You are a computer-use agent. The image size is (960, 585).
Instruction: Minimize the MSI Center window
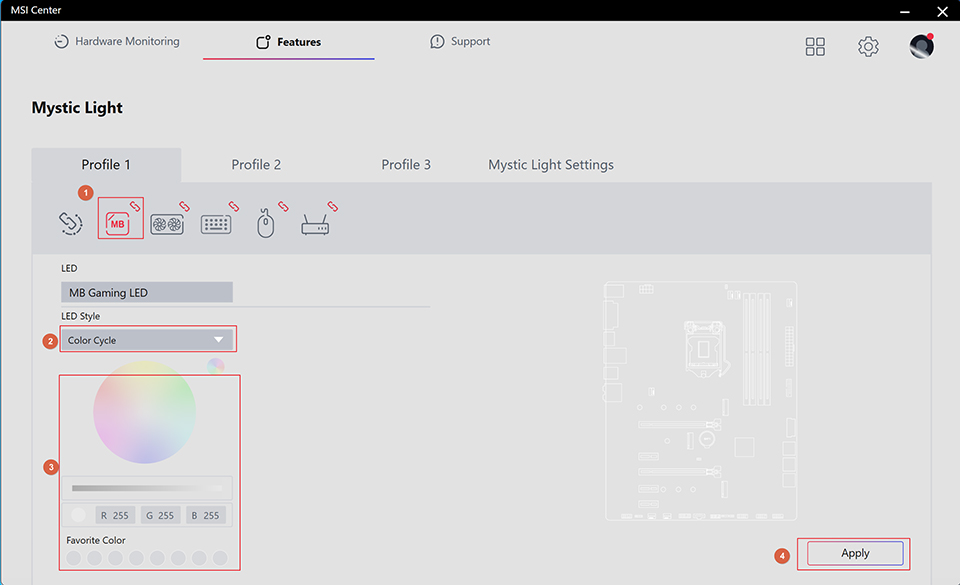point(905,12)
